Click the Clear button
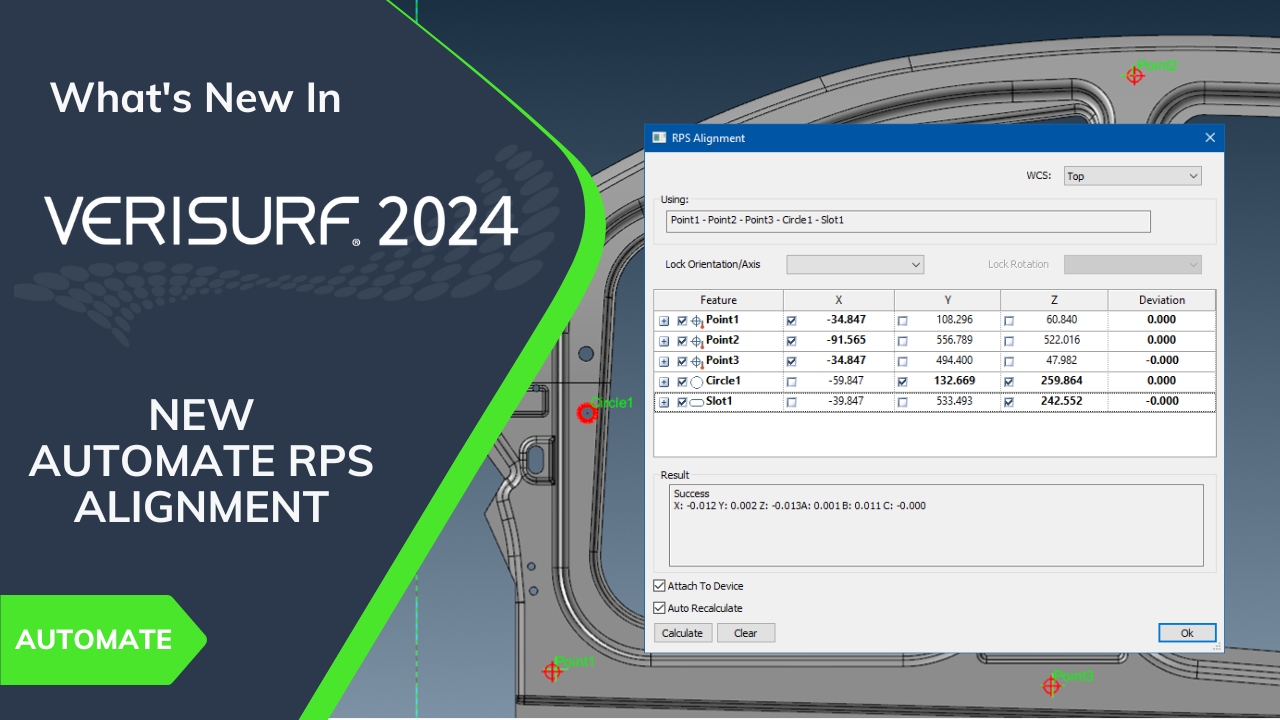 (746, 633)
